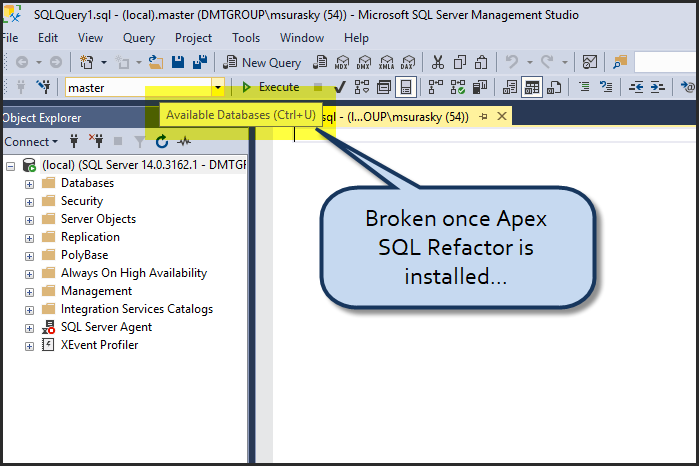Close the SQLQuery1.sql tab
The image size is (699, 466).
[502, 116]
